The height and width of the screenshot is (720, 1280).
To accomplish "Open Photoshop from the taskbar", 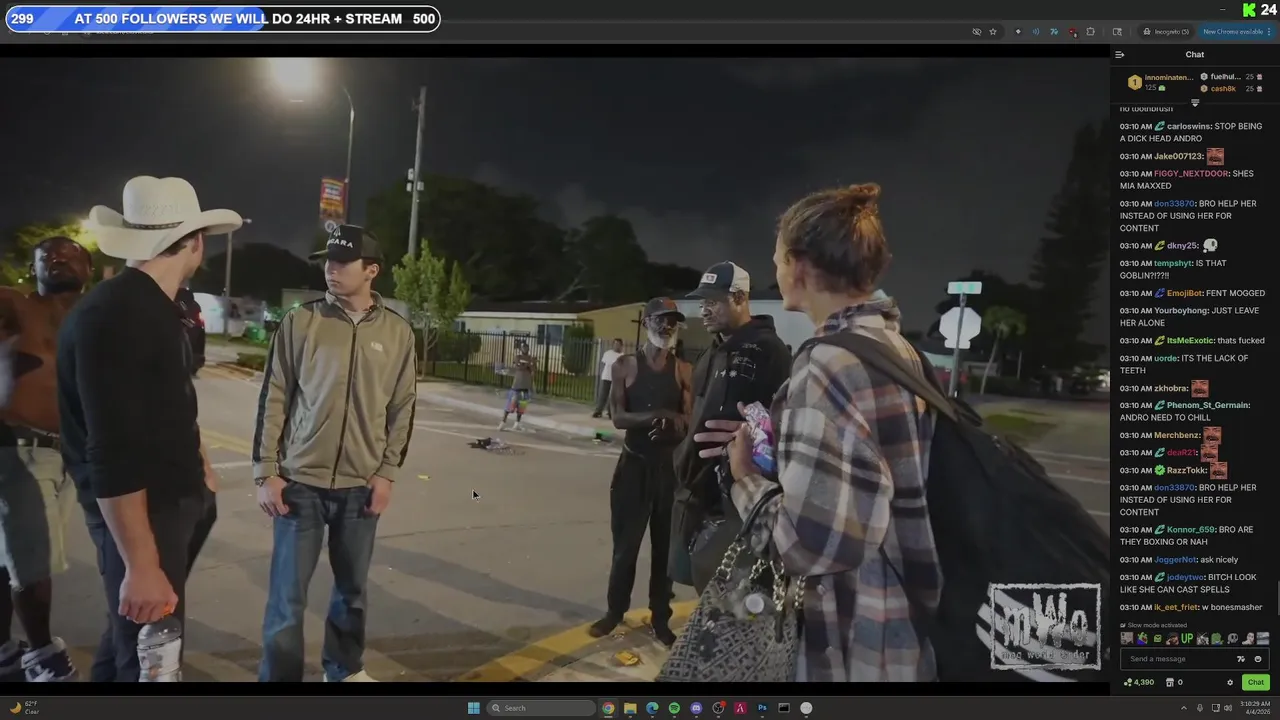I will tap(762, 708).
